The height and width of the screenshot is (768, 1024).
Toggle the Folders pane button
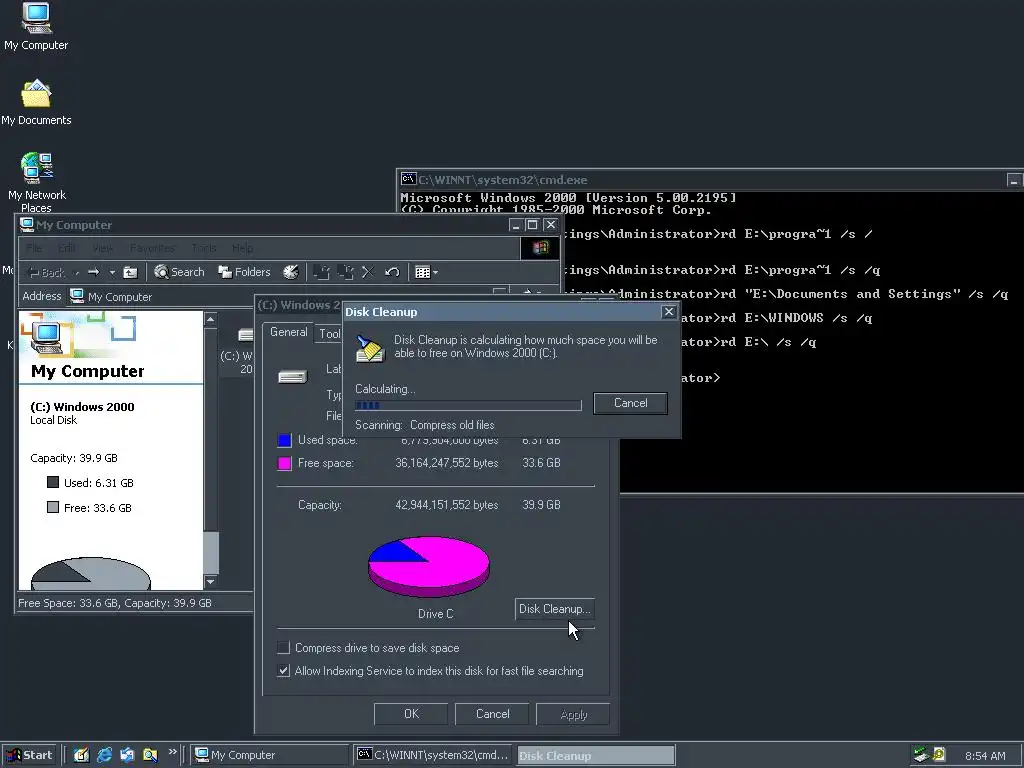tap(244, 272)
